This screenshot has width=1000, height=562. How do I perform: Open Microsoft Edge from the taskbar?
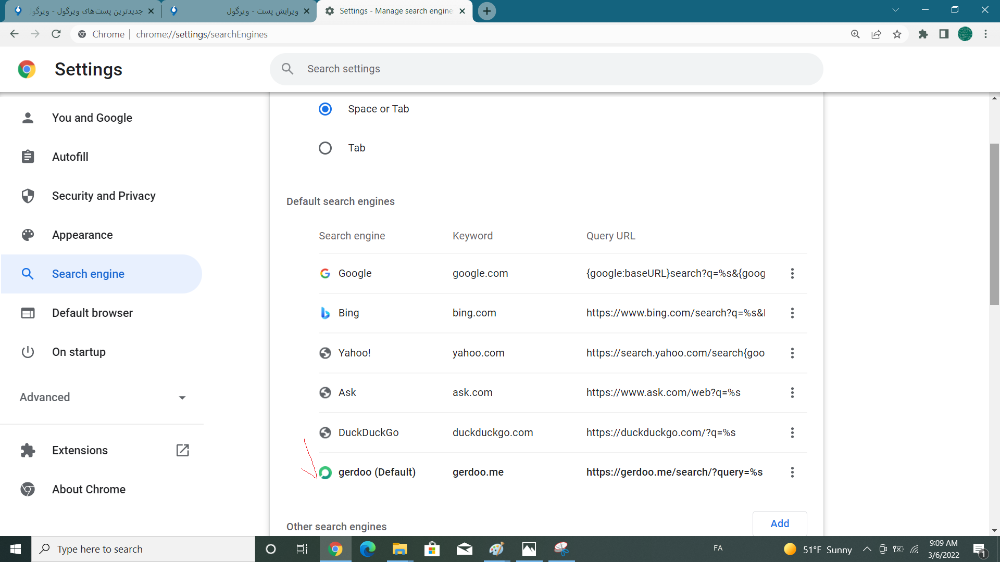(x=367, y=549)
